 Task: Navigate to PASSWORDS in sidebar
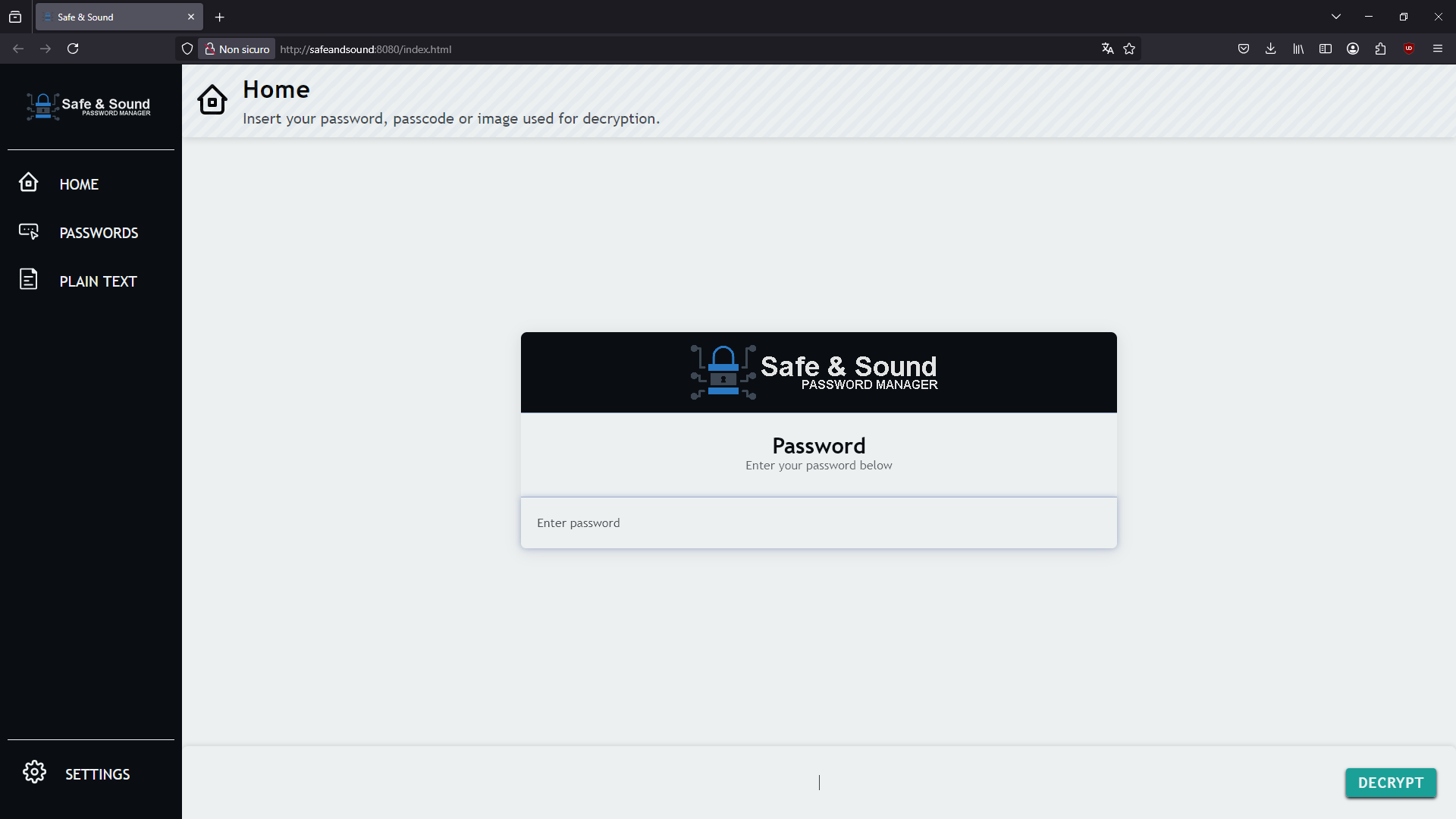pyautogui.click(x=99, y=233)
